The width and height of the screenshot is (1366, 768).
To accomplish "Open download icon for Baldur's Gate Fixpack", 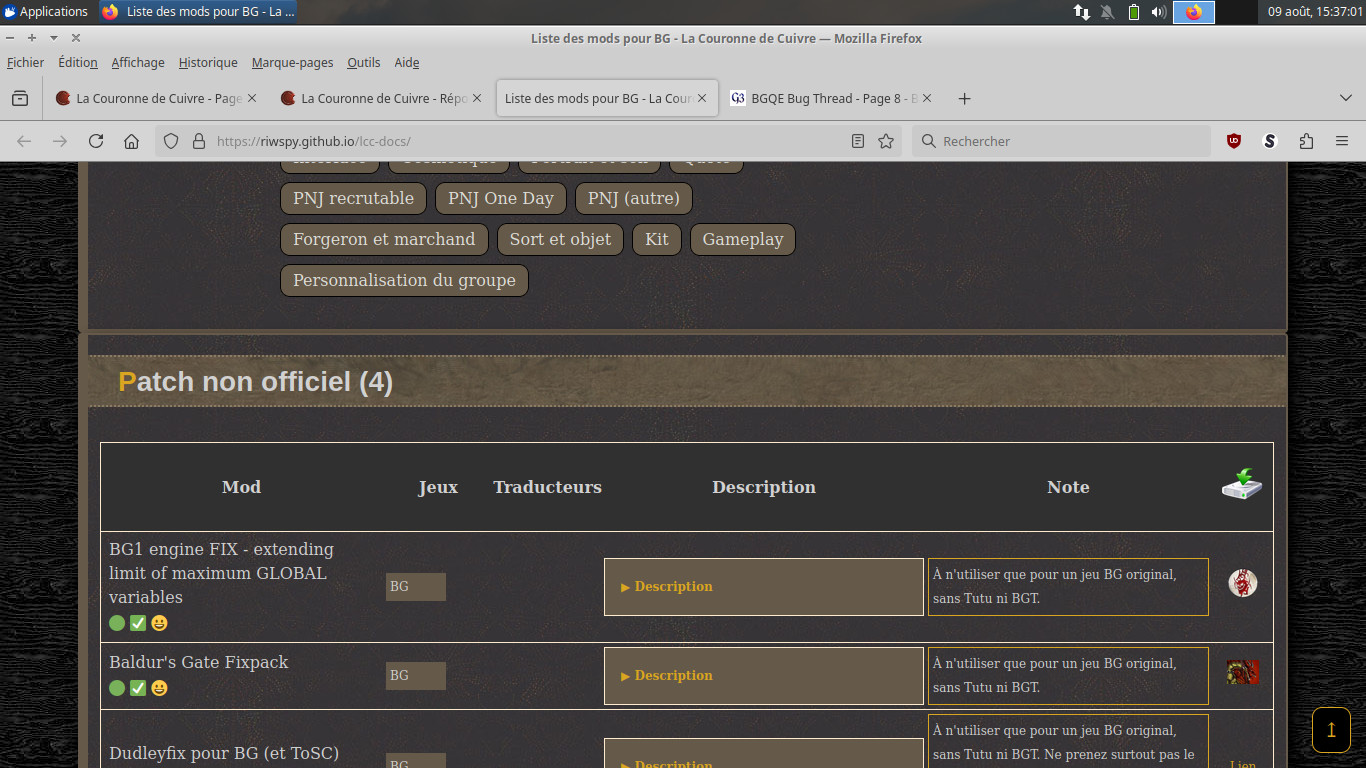I will [1243, 672].
